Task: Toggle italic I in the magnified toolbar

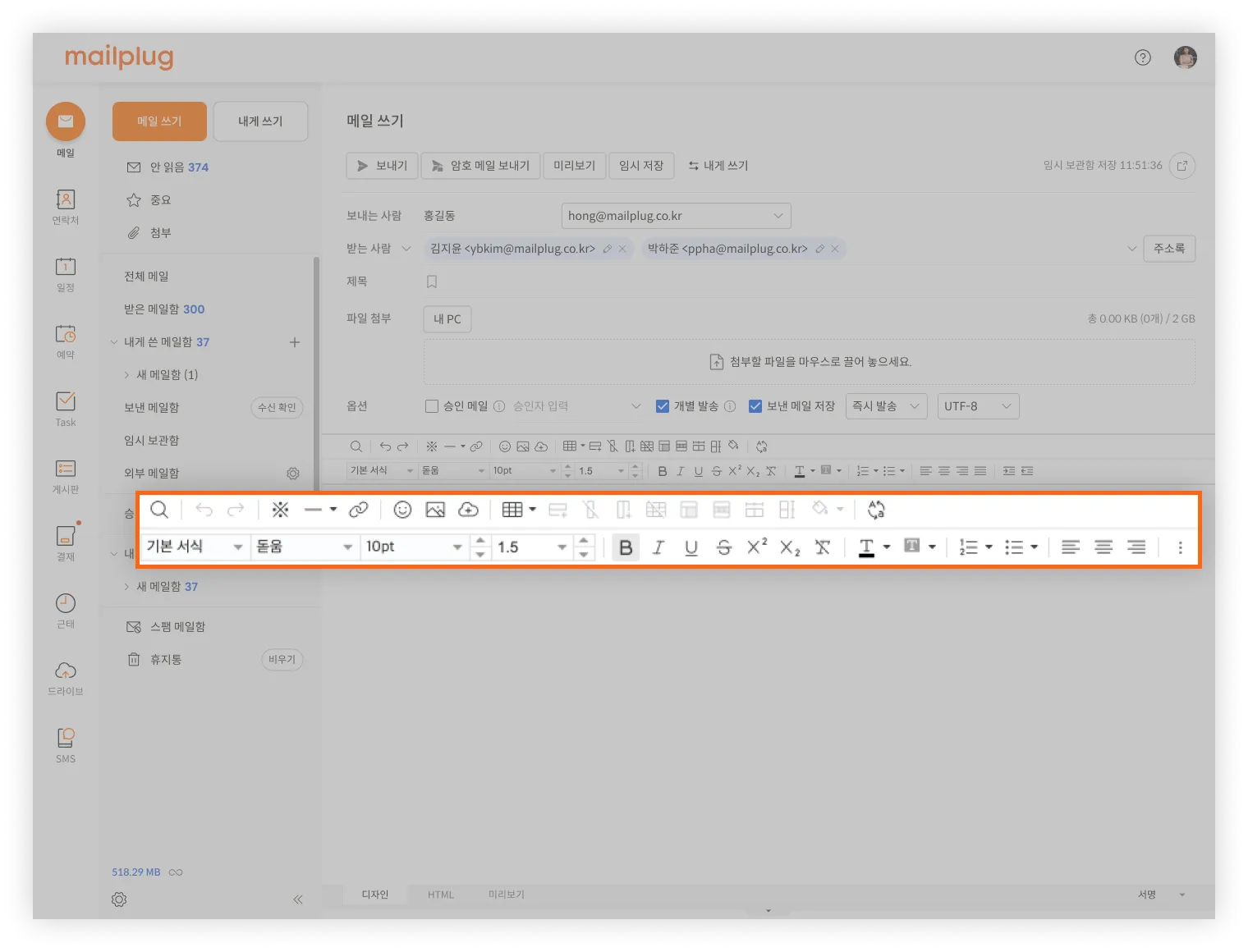Action: tap(658, 547)
